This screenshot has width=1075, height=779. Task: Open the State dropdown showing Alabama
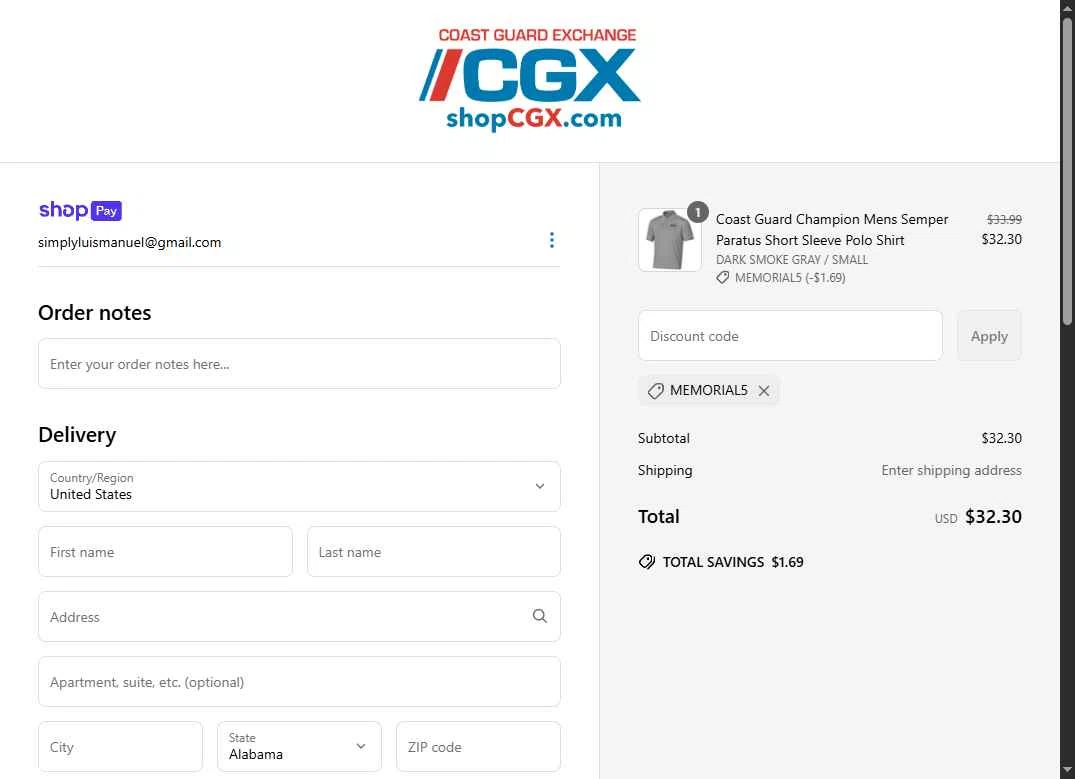299,746
